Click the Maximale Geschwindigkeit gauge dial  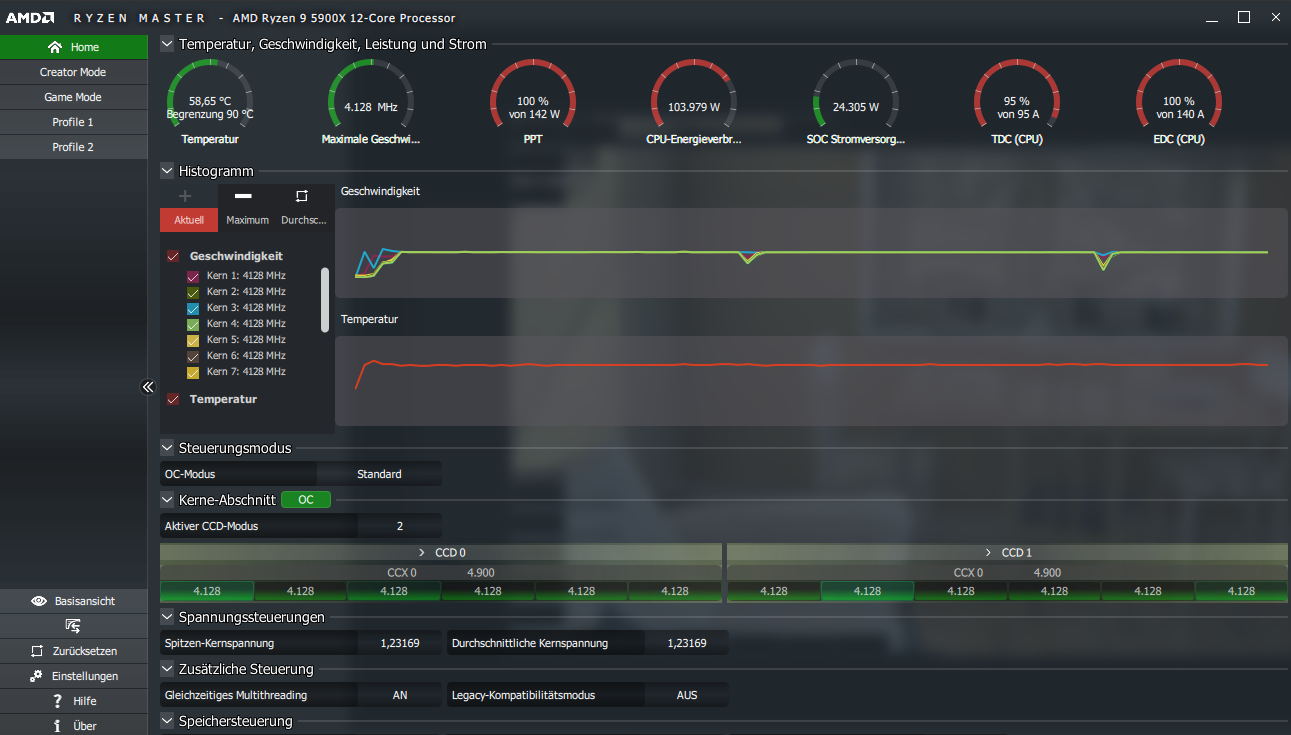pyautogui.click(x=371, y=93)
